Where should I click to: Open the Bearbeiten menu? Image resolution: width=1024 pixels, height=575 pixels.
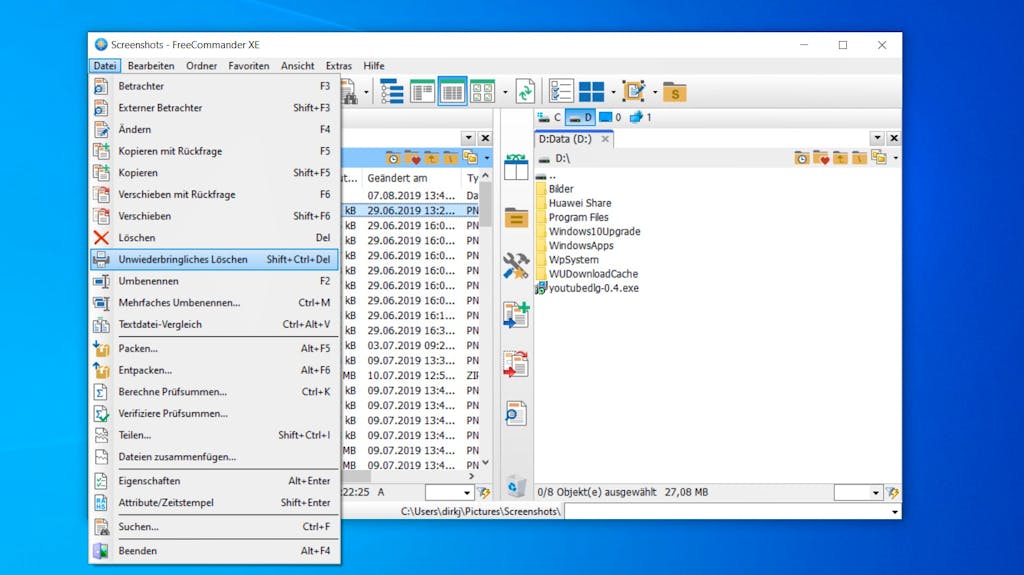click(x=151, y=66)
